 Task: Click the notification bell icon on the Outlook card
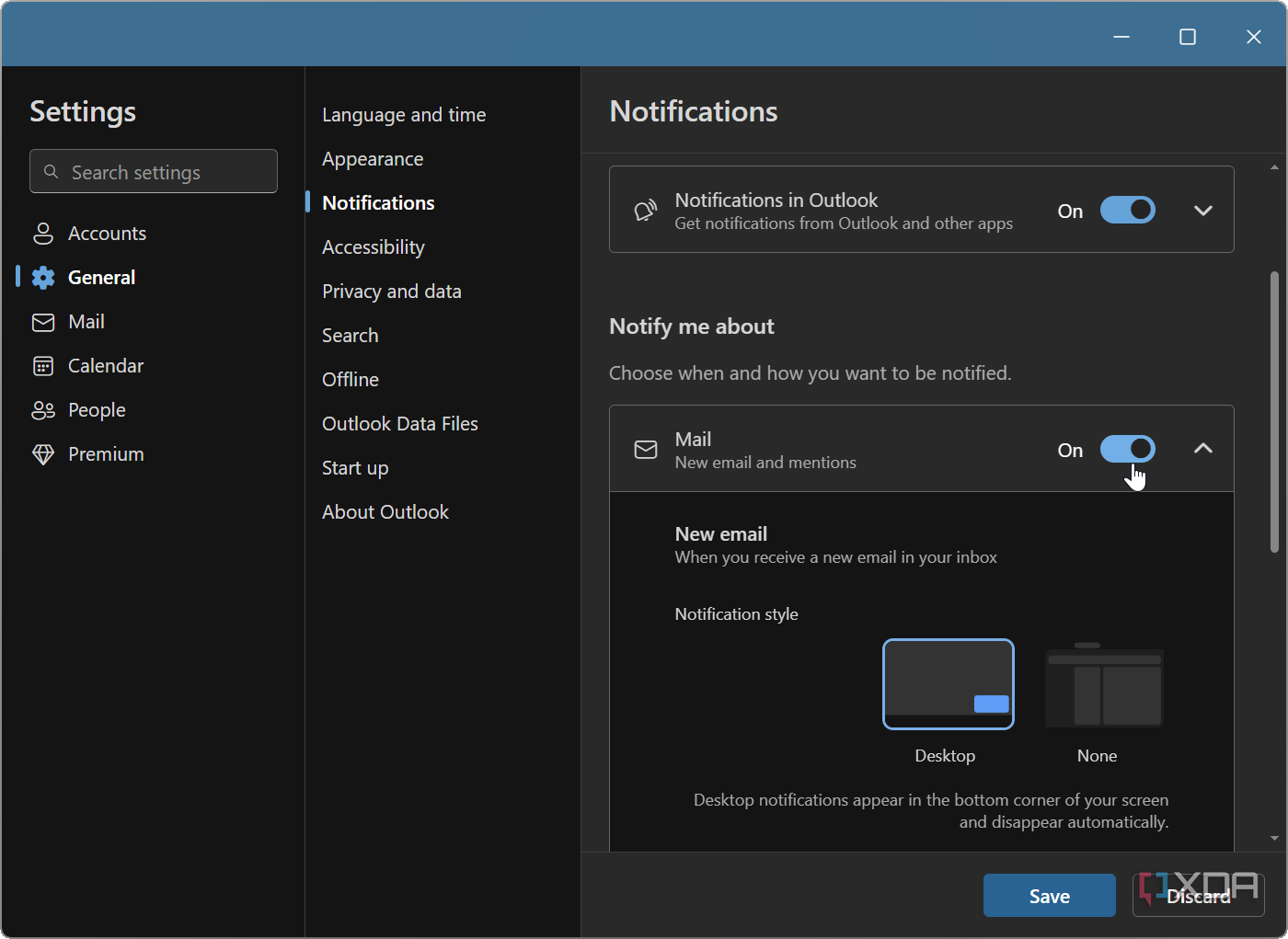pyautogui.click(x=645, y=210)
